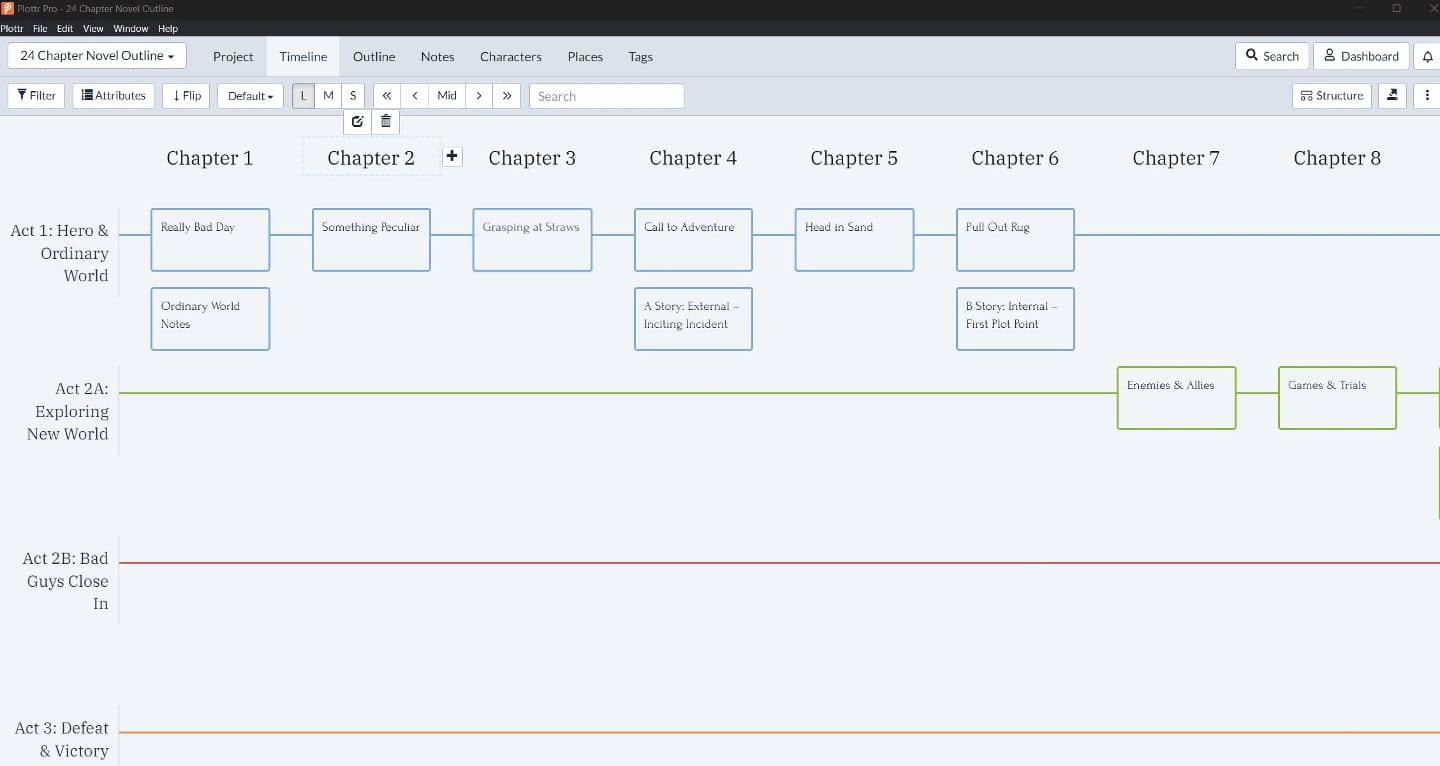The image size is (1440, 766).
Task: Delete Chapter 2 using the trash icon
Action: [x=385, y=121]
